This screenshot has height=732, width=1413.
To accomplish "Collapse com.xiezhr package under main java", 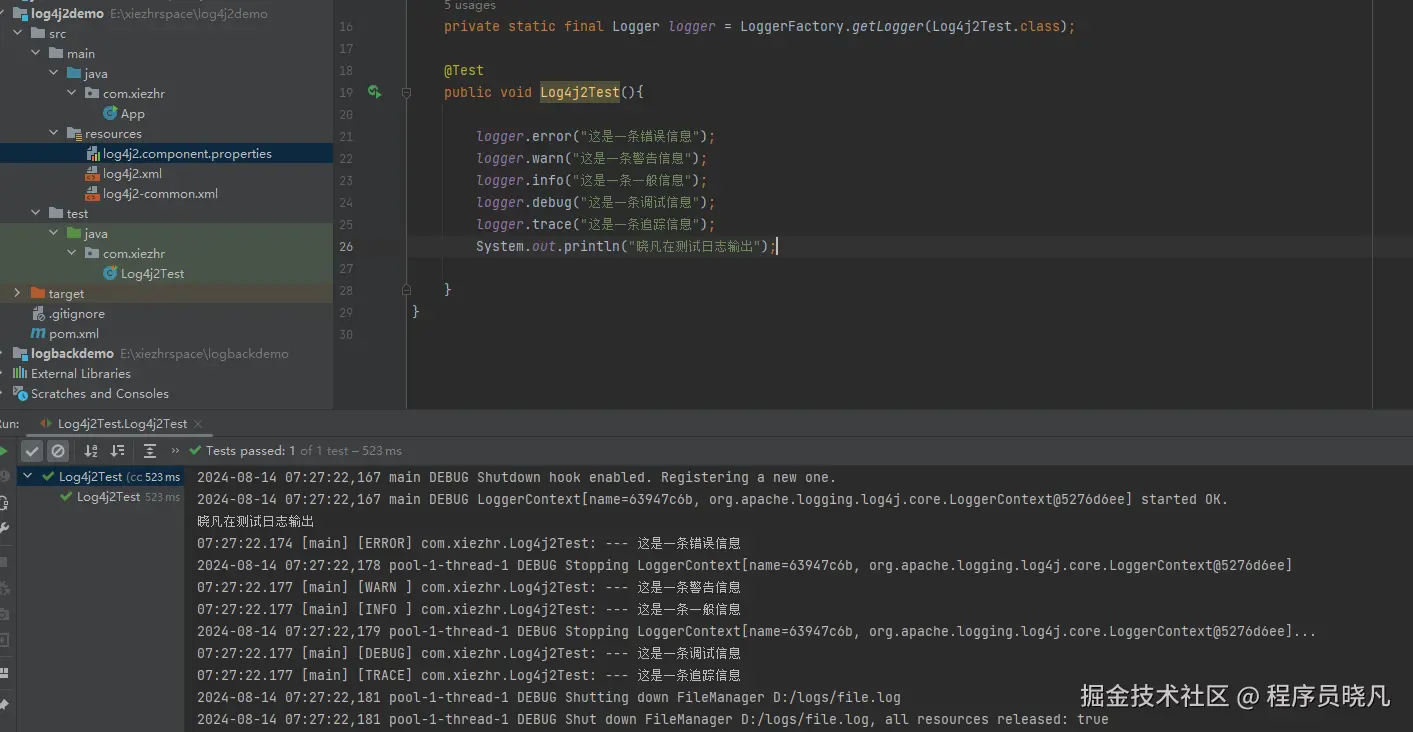I will (72, 93).
